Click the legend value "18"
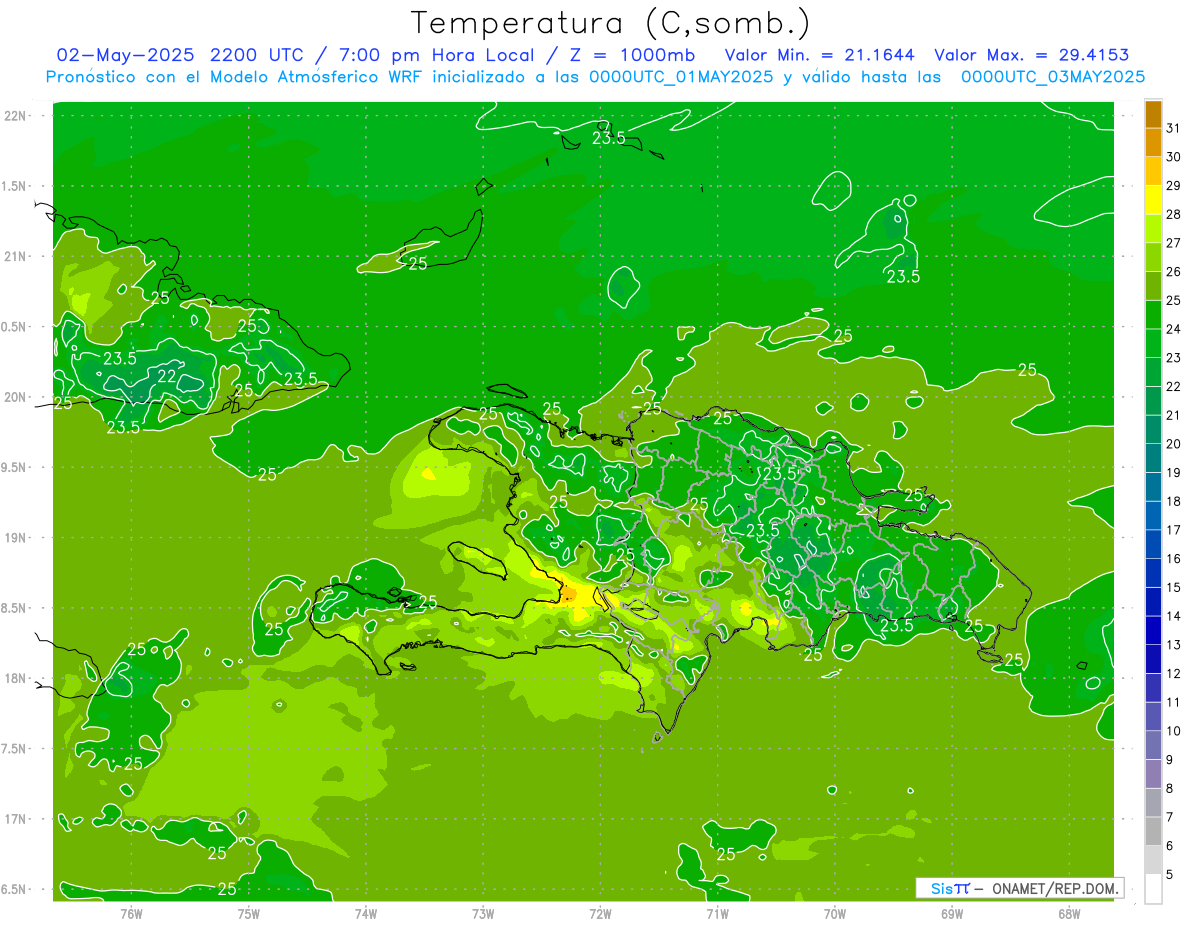This screenshot has height=927, width=1200. pyautogui.click(x=1173, y=501)
